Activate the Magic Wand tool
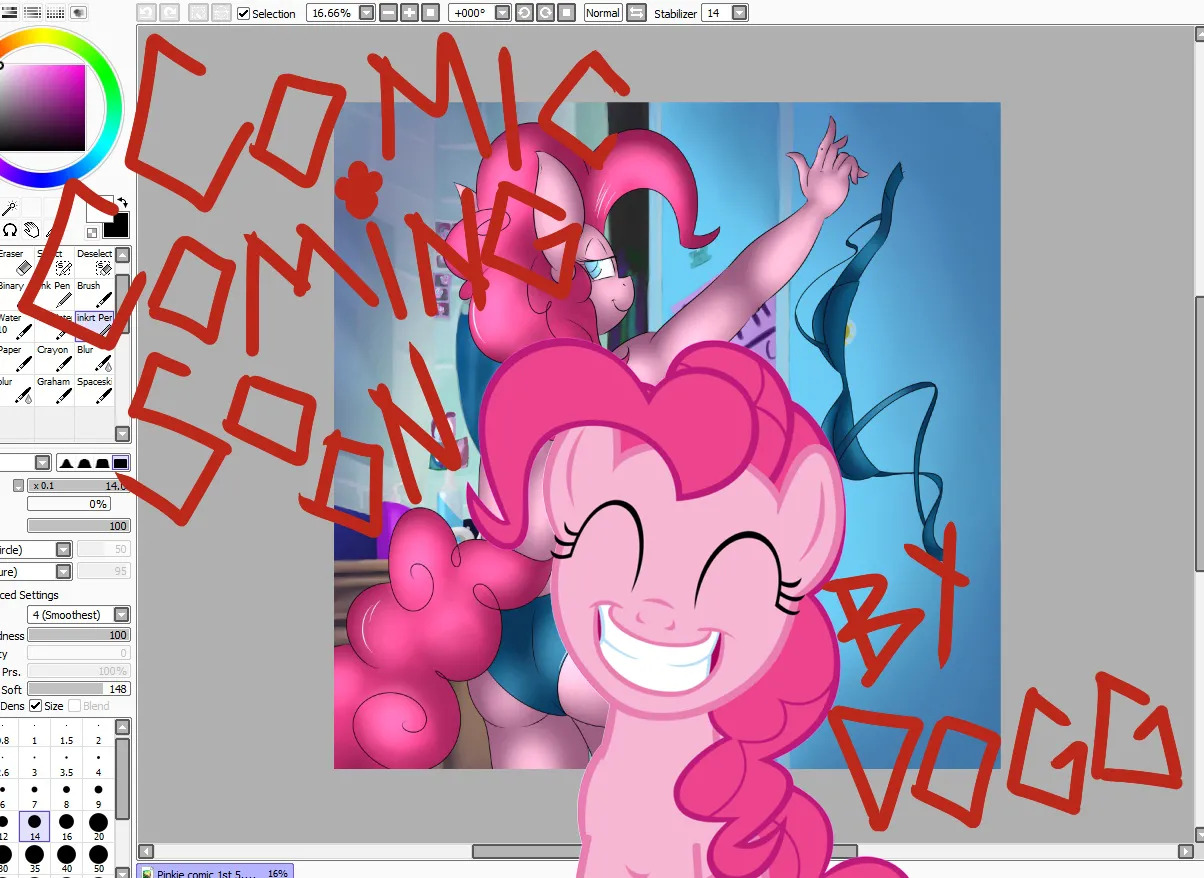Screen dimensions: 1204x878 tap(9, 208)
